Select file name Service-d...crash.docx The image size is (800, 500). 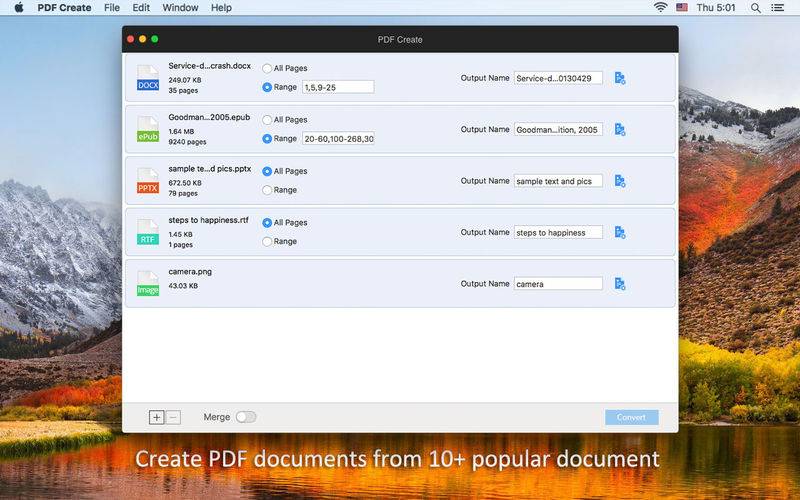[x=210, y=66]
